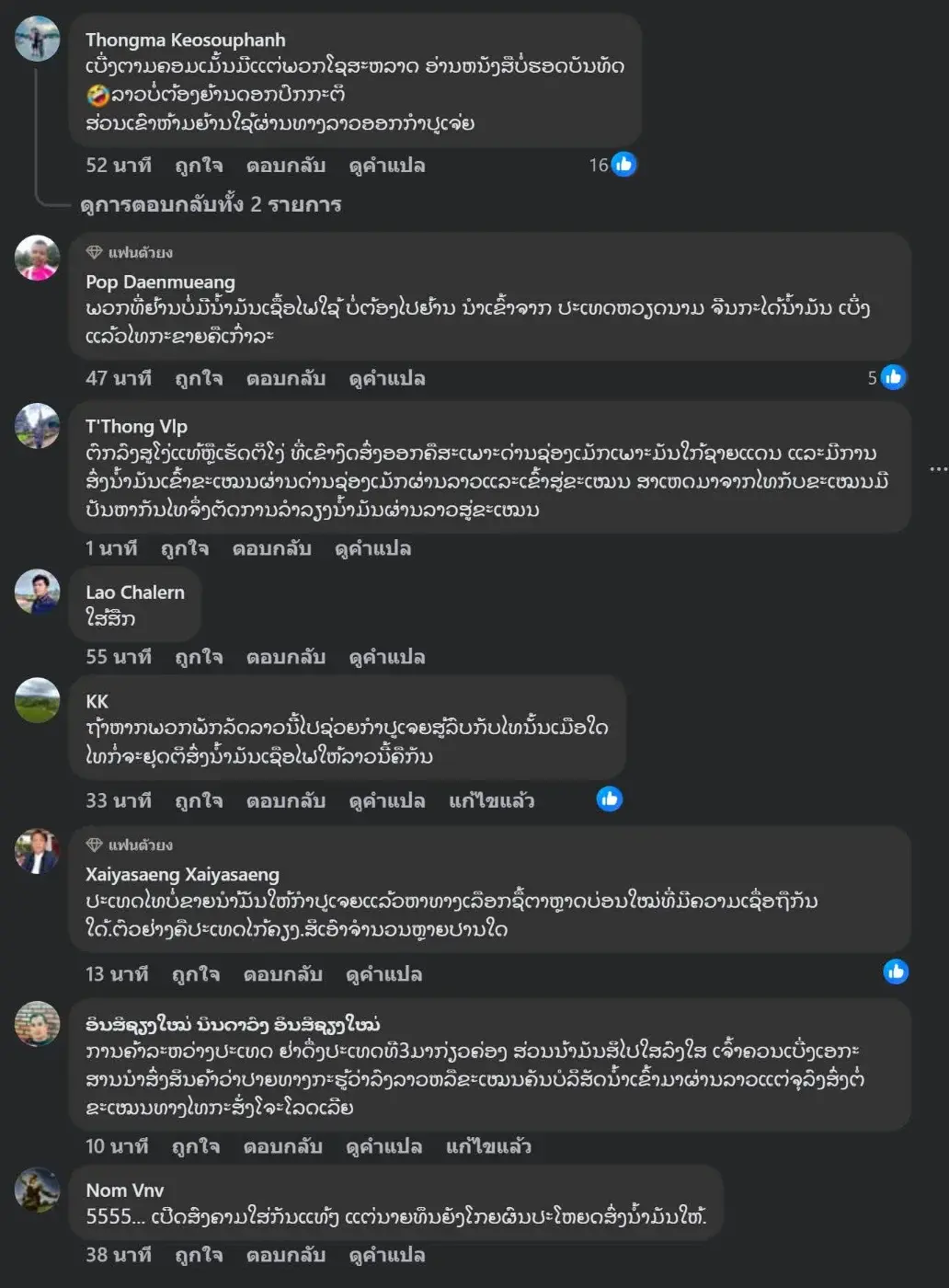Click the like reaction icon on KK's comment
The image size is (949, 1288).
click(x=610, y=799)
